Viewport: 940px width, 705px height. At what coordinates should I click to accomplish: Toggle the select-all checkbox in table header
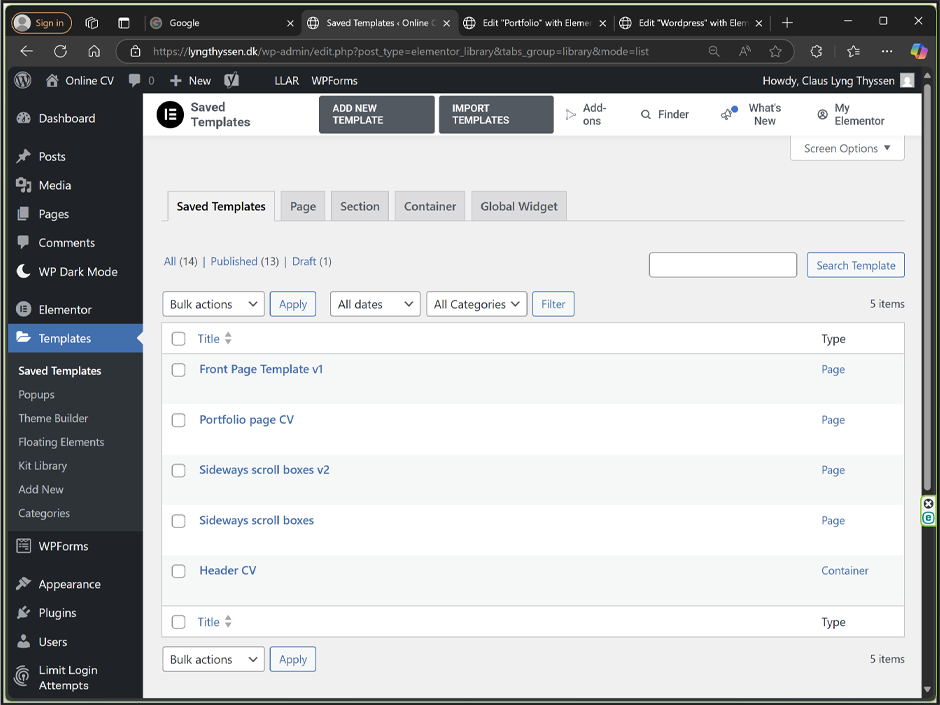pos(179,339)
